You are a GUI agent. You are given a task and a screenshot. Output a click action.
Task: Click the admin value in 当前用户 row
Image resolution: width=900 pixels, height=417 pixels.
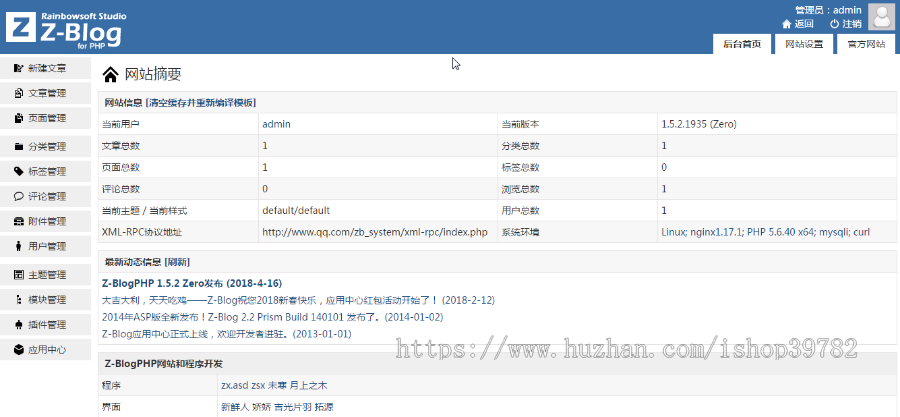(x=276, y=124)
